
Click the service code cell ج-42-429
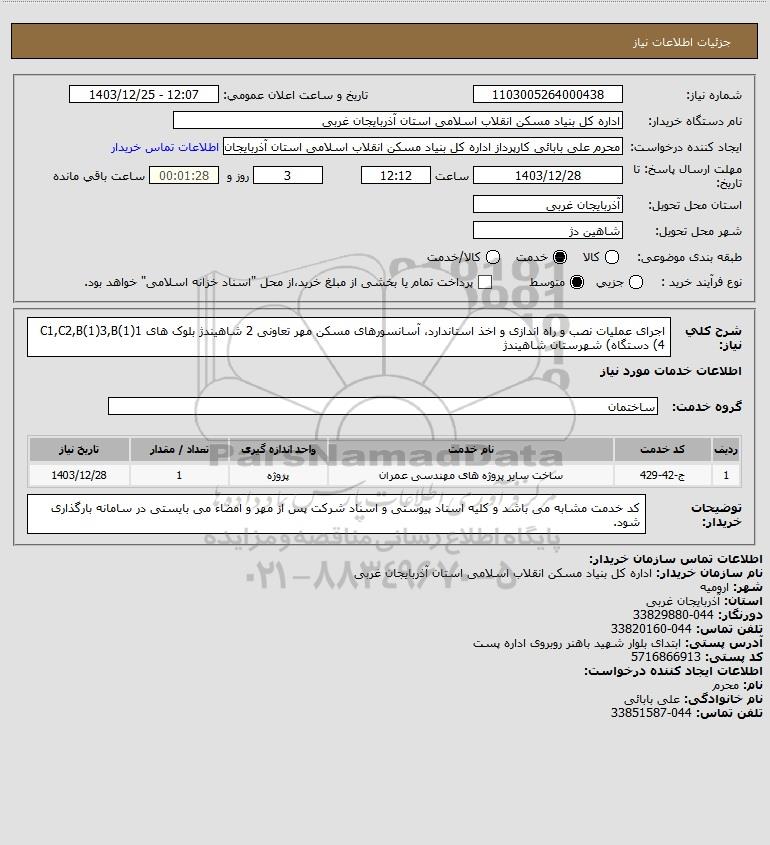pos(662,475)
